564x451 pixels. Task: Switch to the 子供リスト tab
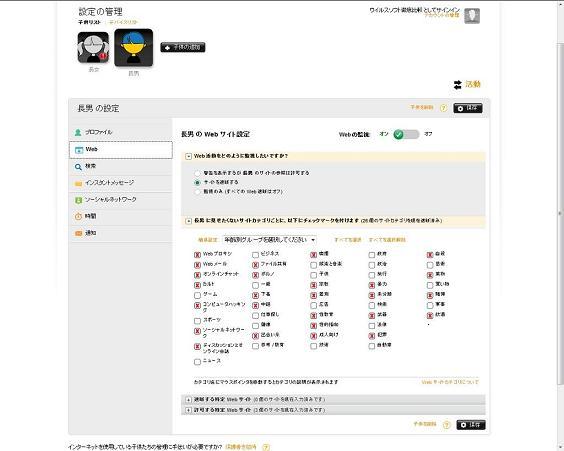pos(90,22)
